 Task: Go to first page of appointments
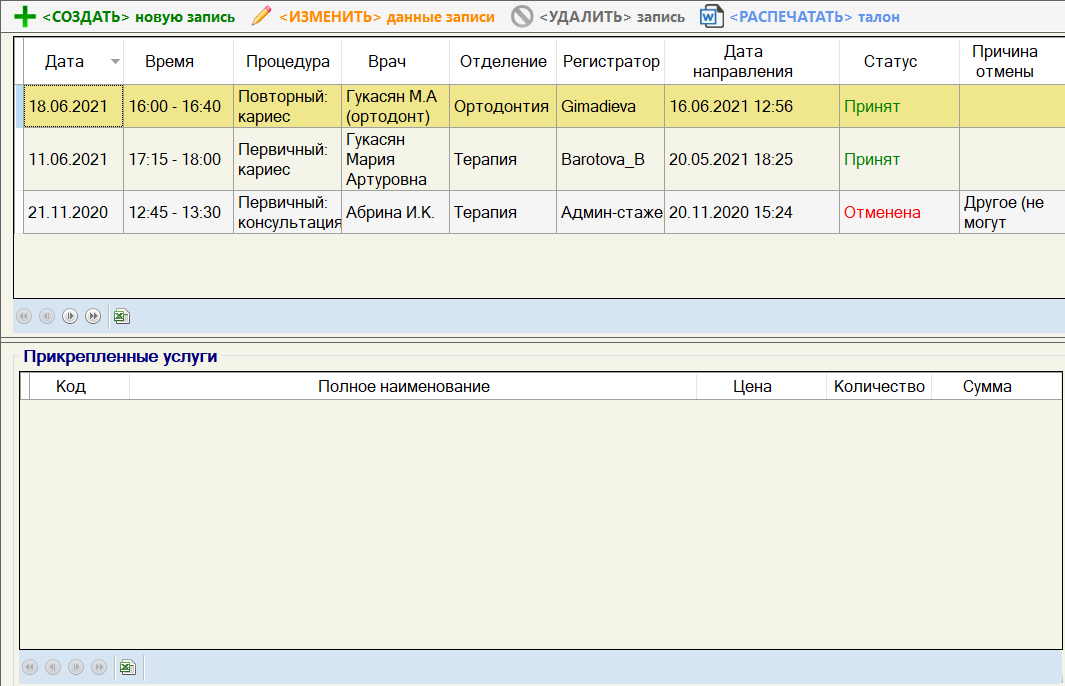pyautogui.click(x=24, y=316)
